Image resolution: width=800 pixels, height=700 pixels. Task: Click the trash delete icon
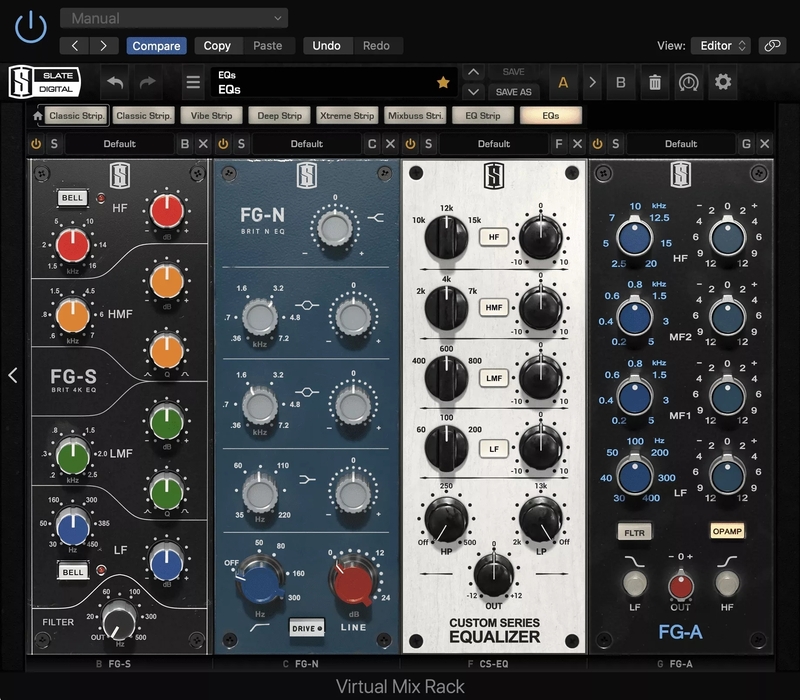point(655,82)
